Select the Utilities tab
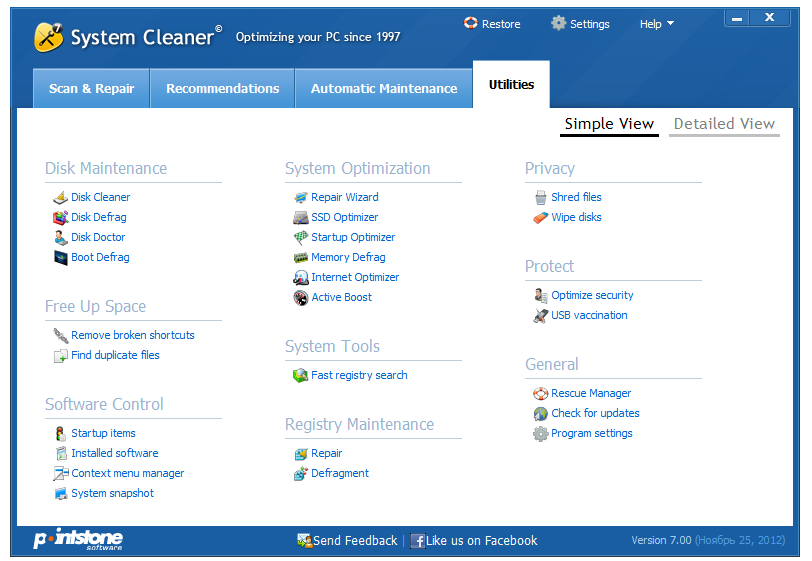This screenshot has height=561, width=812. (x=511, y=84)
